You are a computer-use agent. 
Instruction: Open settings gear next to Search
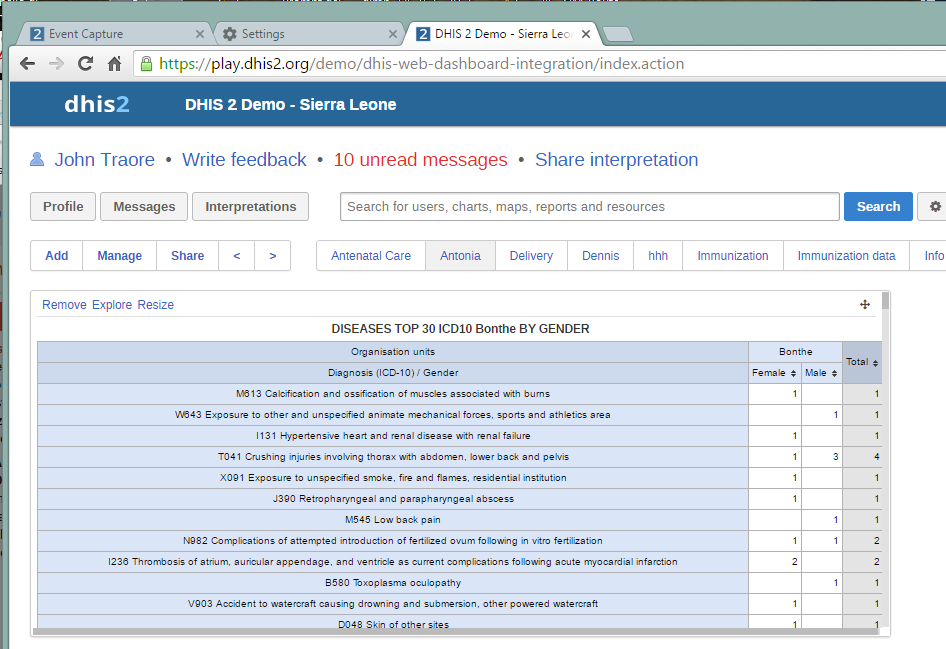click(935, 207)
